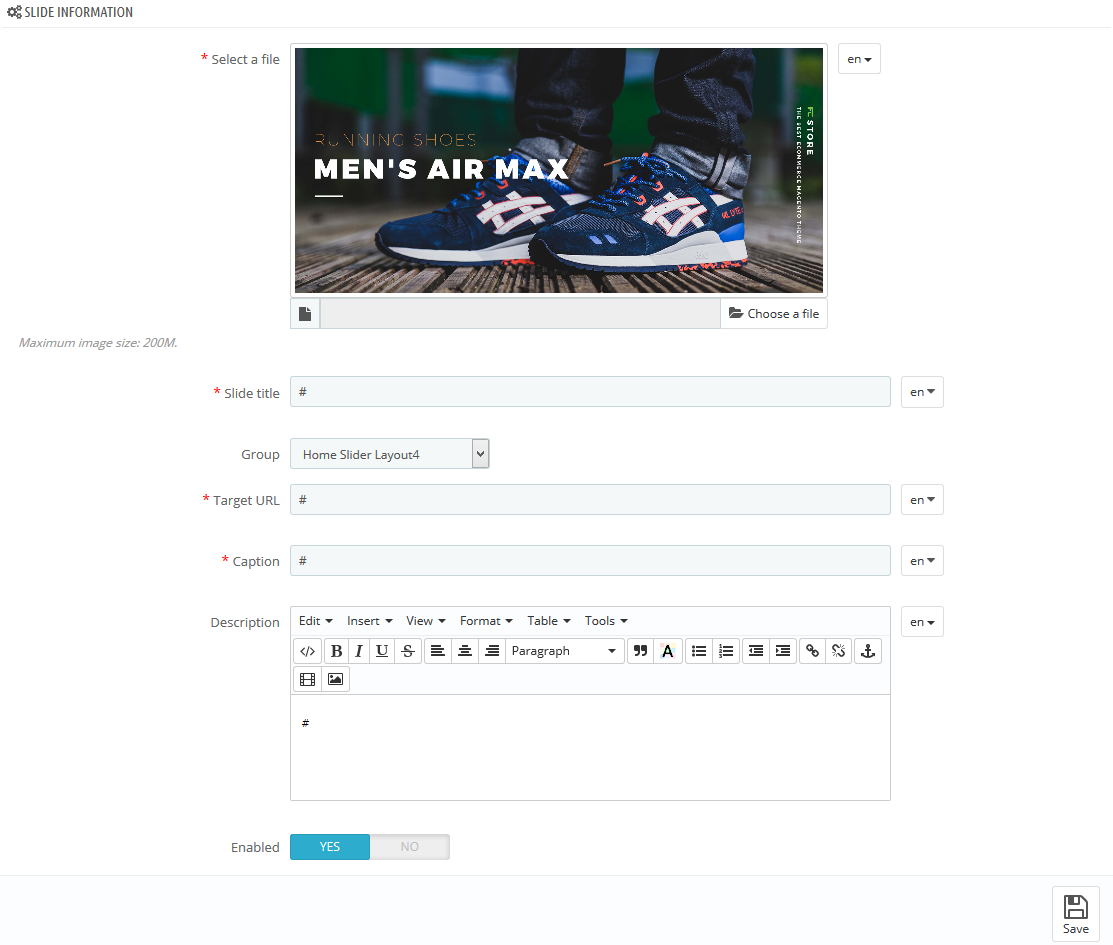Align description text left
The width and height of the screenshot is (1113, 945).
[x=438, y=651]
